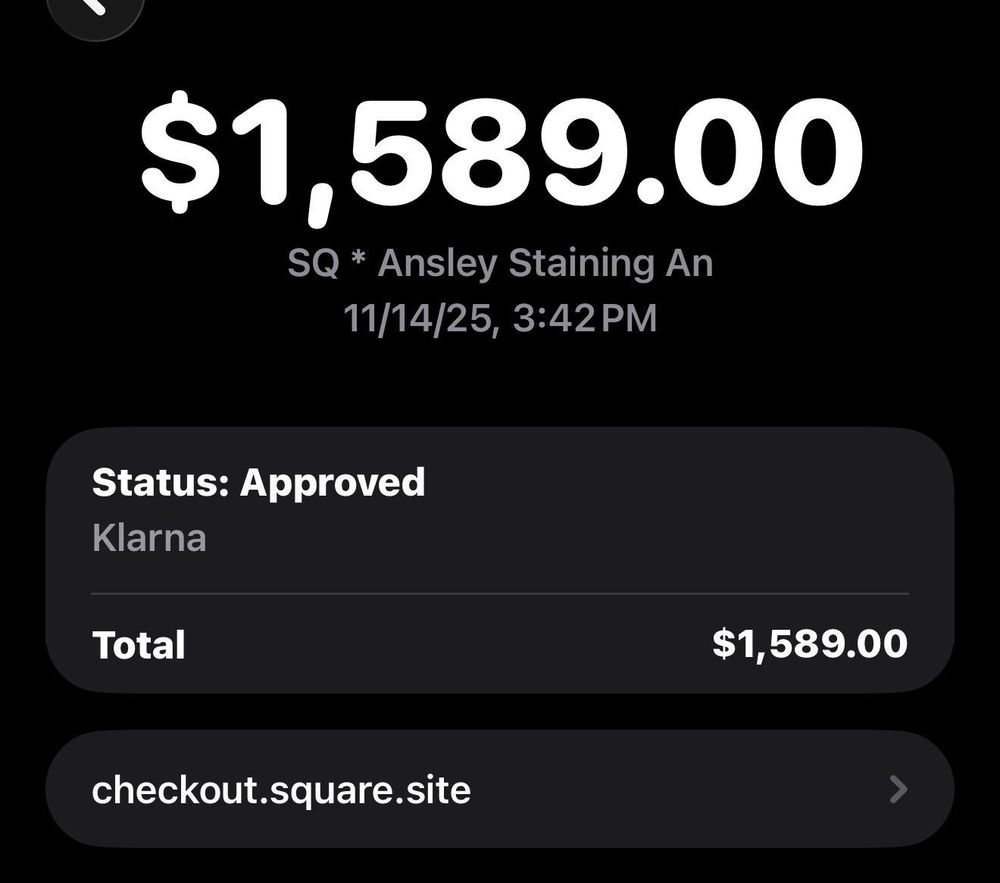Click the $1,589.00 value in Total row

(x=809, y=643)
